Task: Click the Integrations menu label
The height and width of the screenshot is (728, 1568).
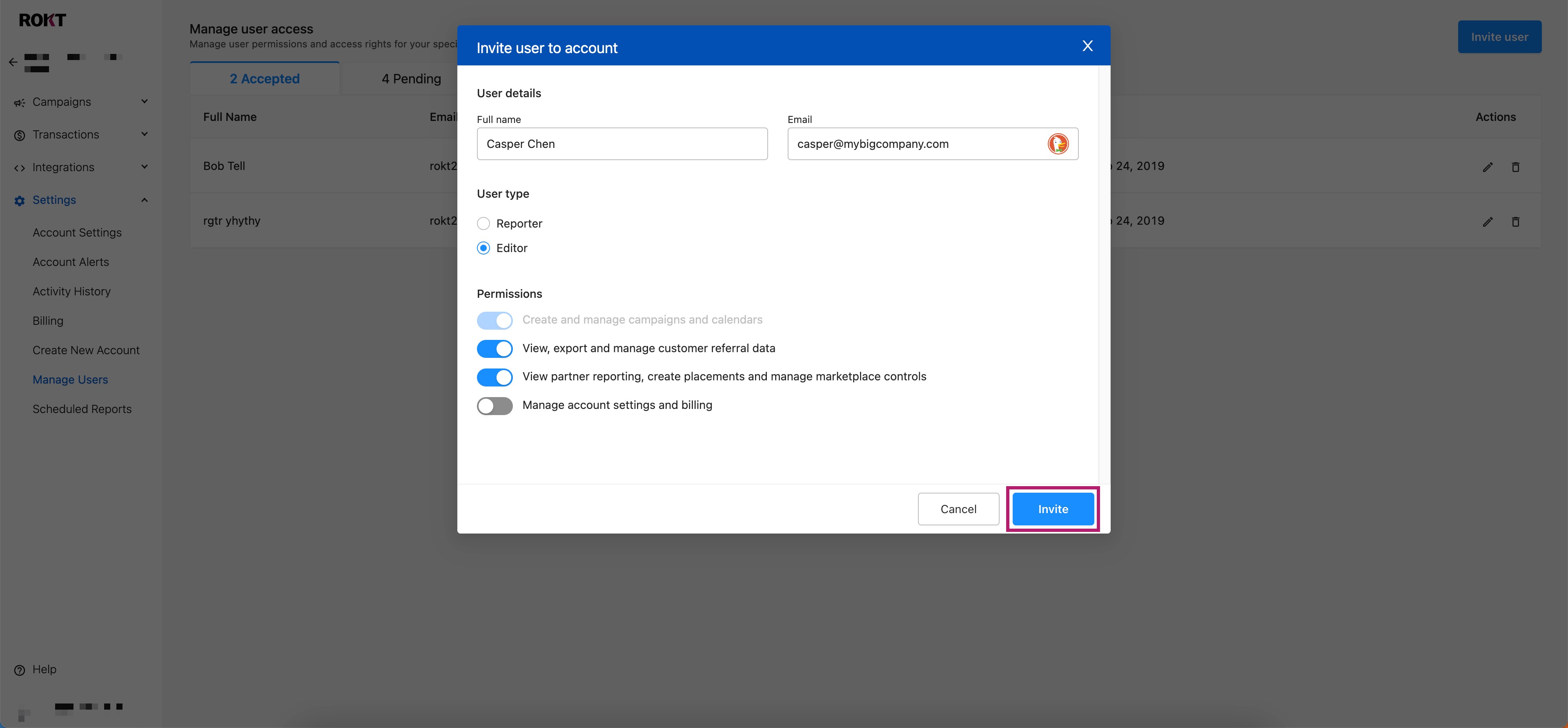Action: 63,167
